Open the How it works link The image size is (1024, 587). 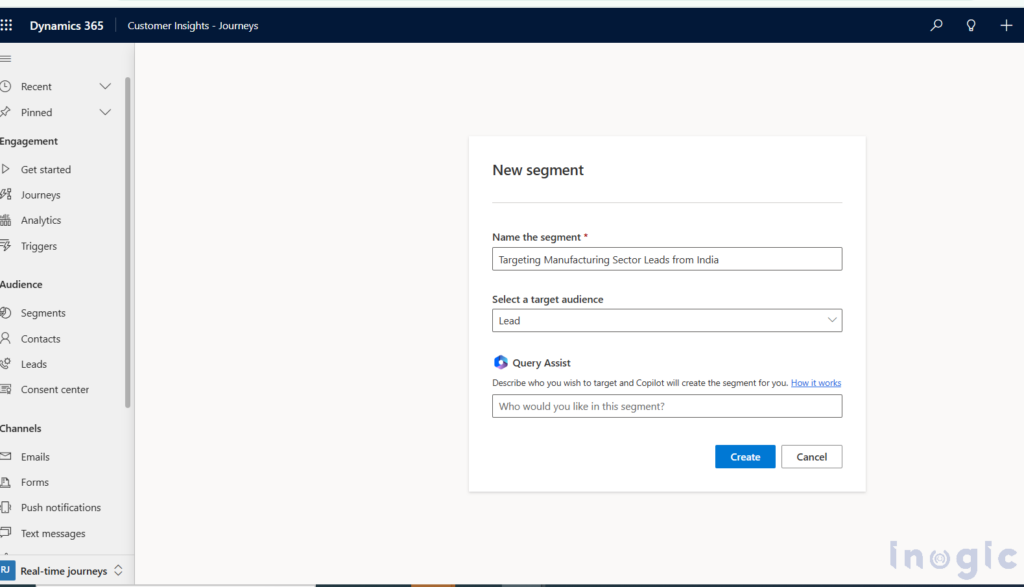(x=815, y=382)
